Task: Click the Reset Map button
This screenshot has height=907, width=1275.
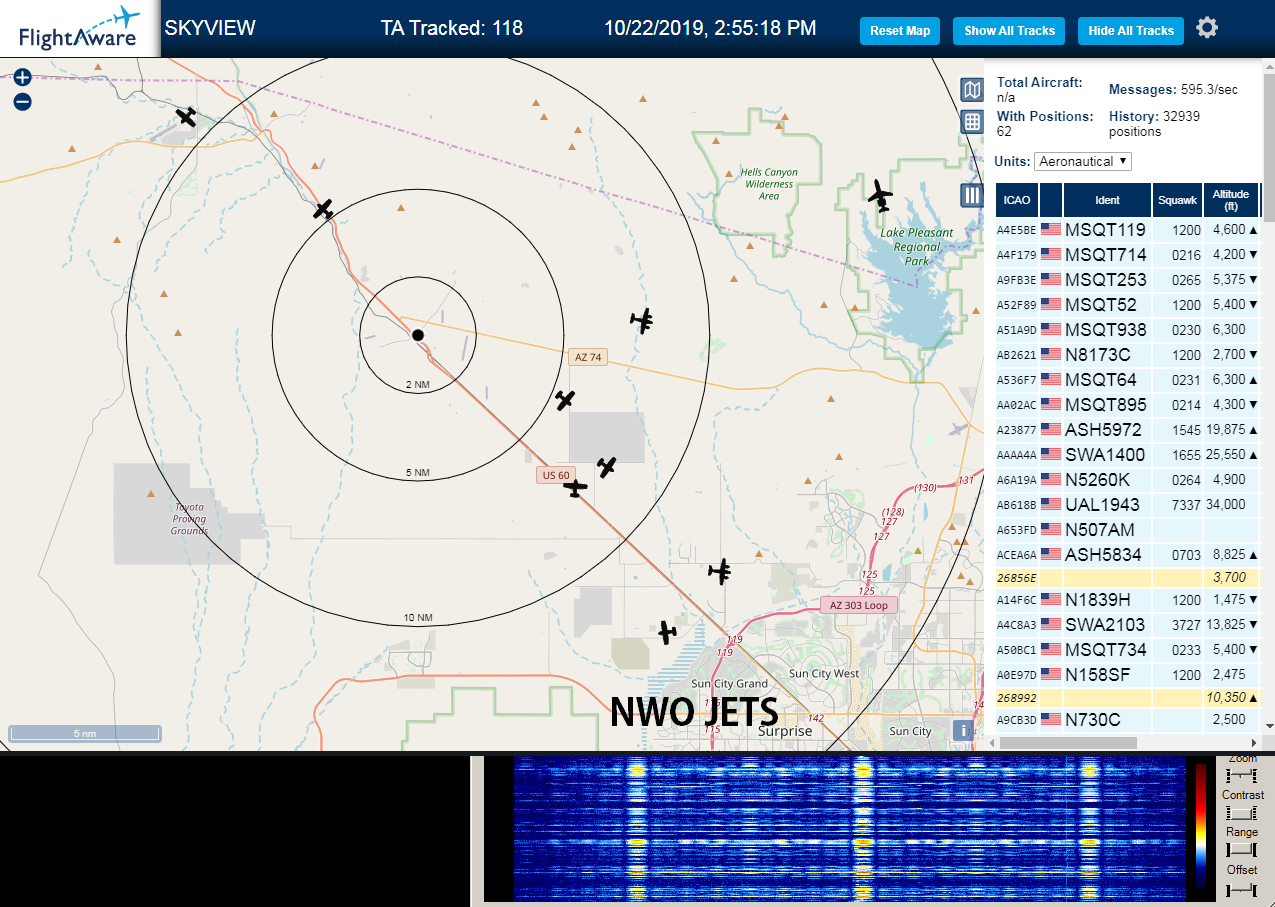Action: click(900, 31)
